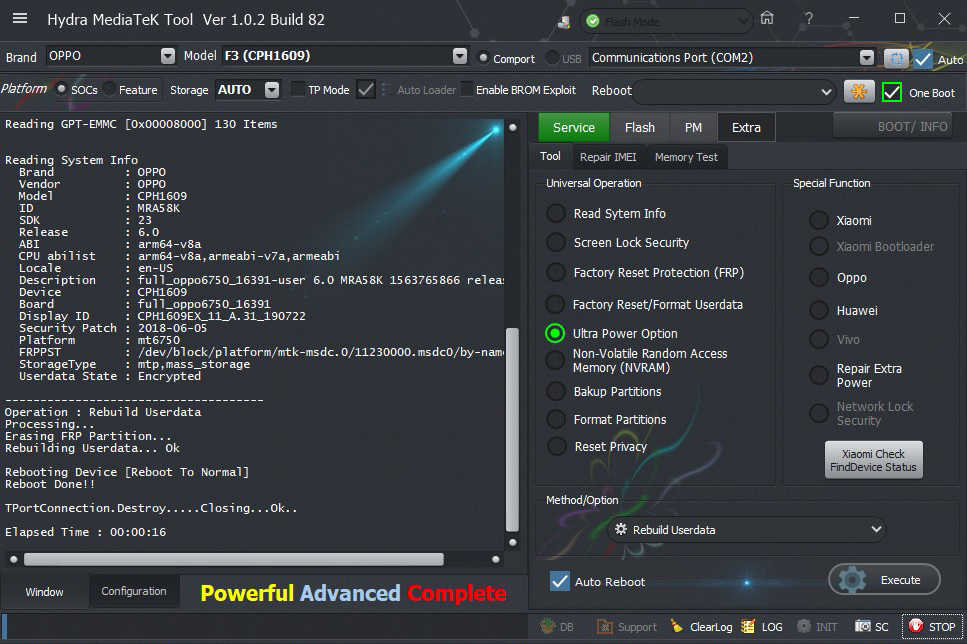Select the USB radio button
Screen dimensions: 967x644
pyautogui.click(x=552, y=58)
